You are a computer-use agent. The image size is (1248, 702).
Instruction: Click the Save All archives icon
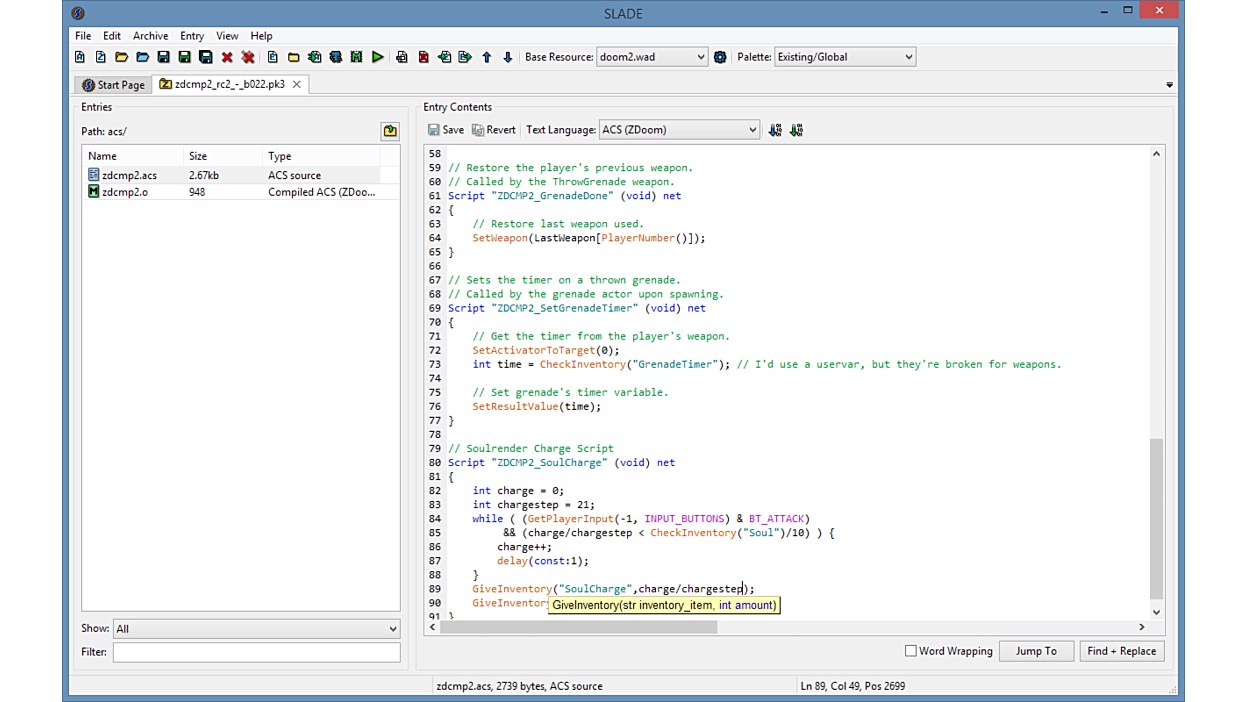coord(205,57)
